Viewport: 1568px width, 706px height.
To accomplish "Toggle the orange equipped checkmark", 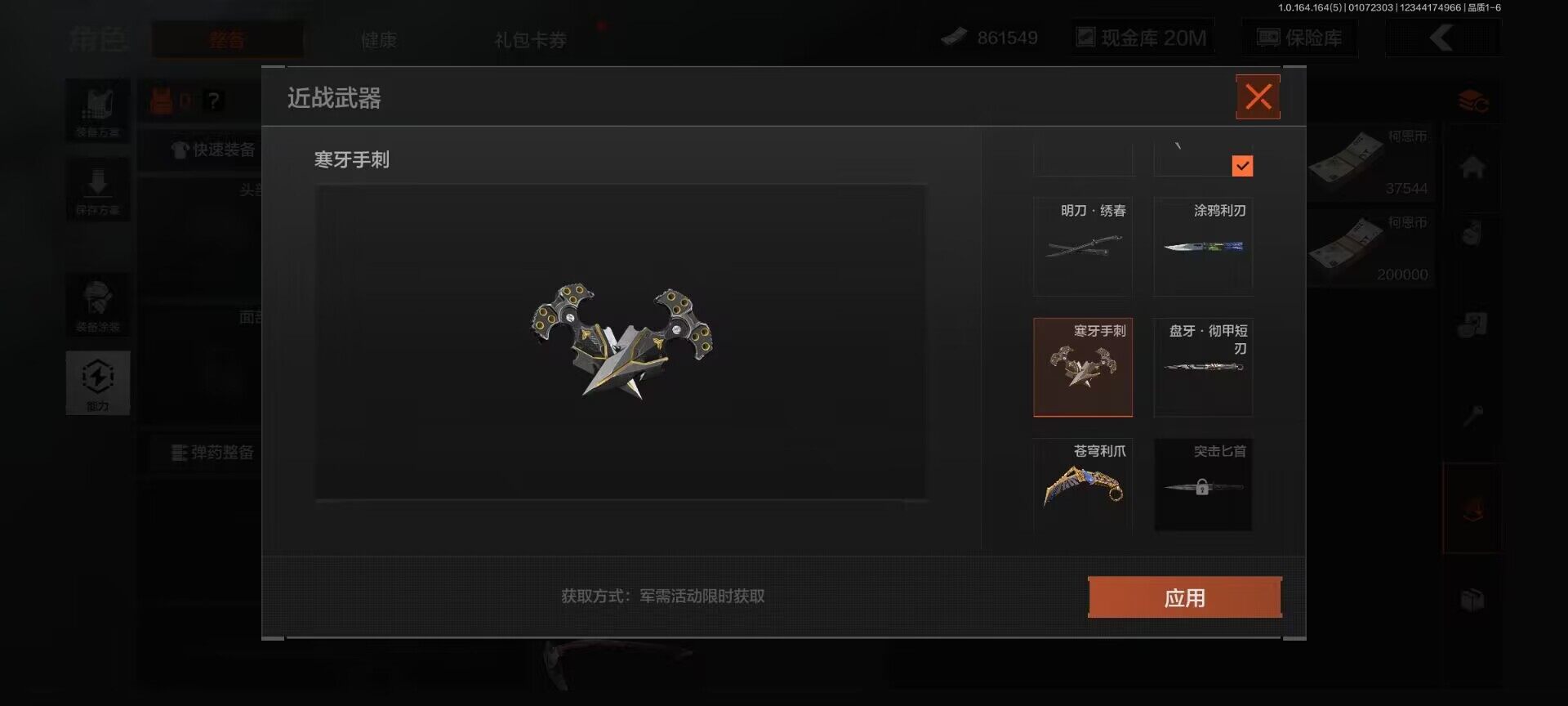I will [x=1242, y=166].
